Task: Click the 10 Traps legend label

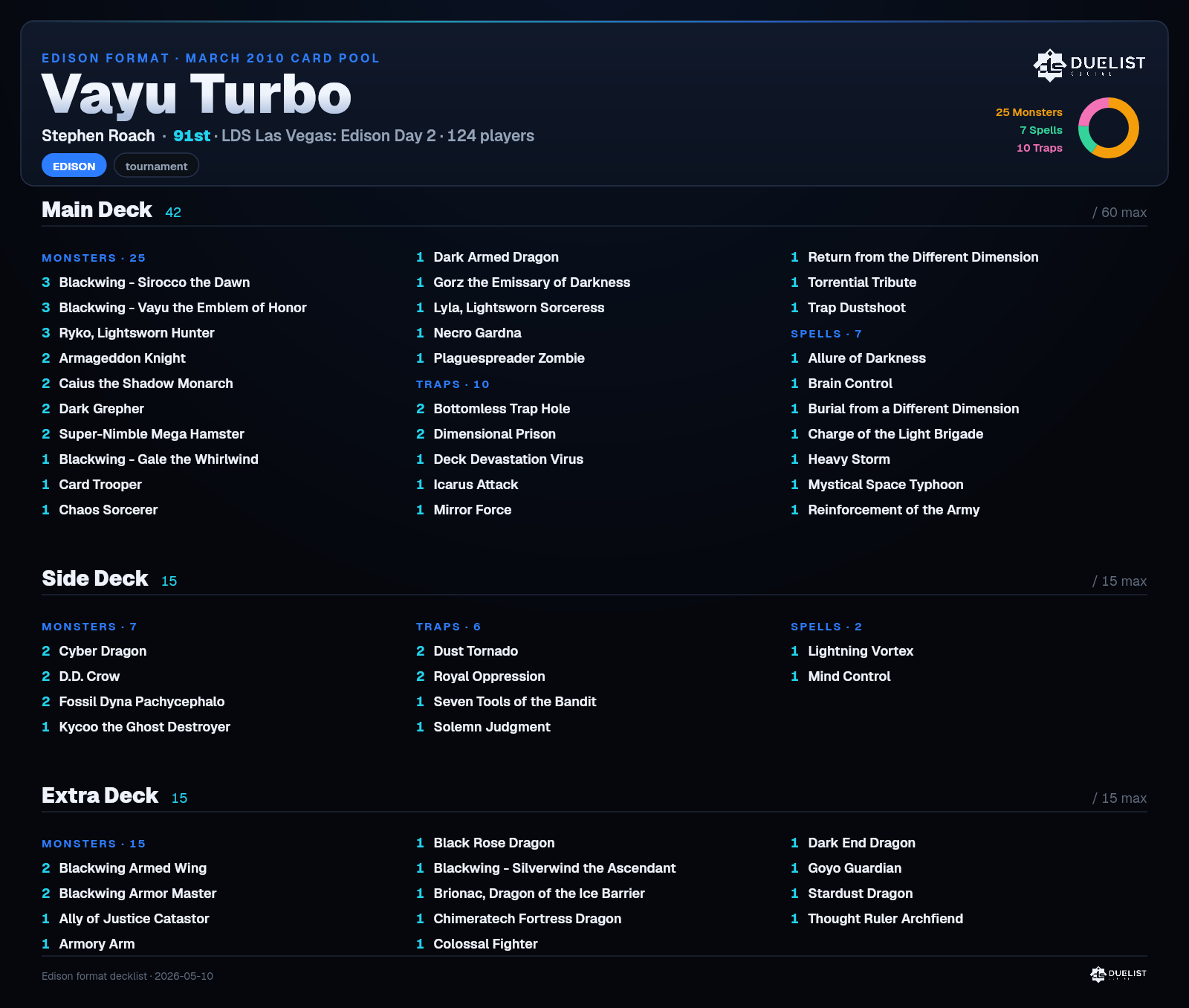Action: coord(1039,148)
